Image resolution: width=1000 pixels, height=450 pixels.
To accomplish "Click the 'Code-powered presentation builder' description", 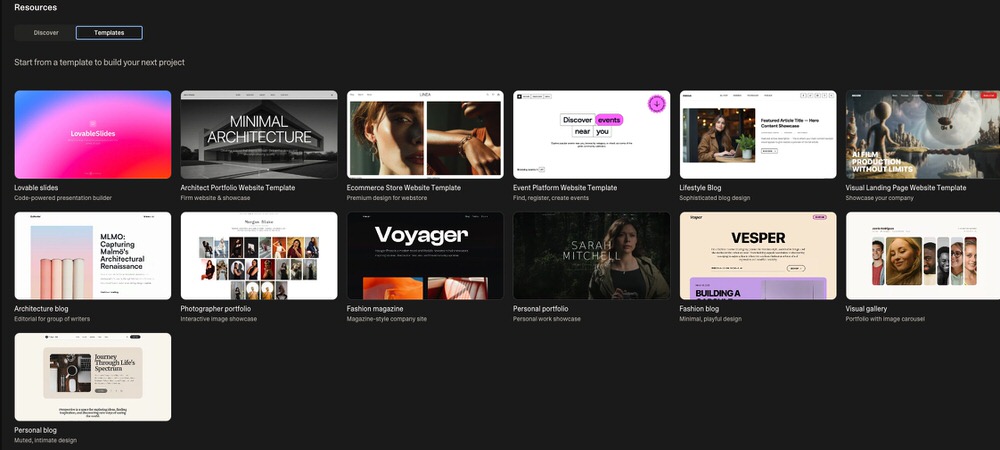I will click(62, 198).
